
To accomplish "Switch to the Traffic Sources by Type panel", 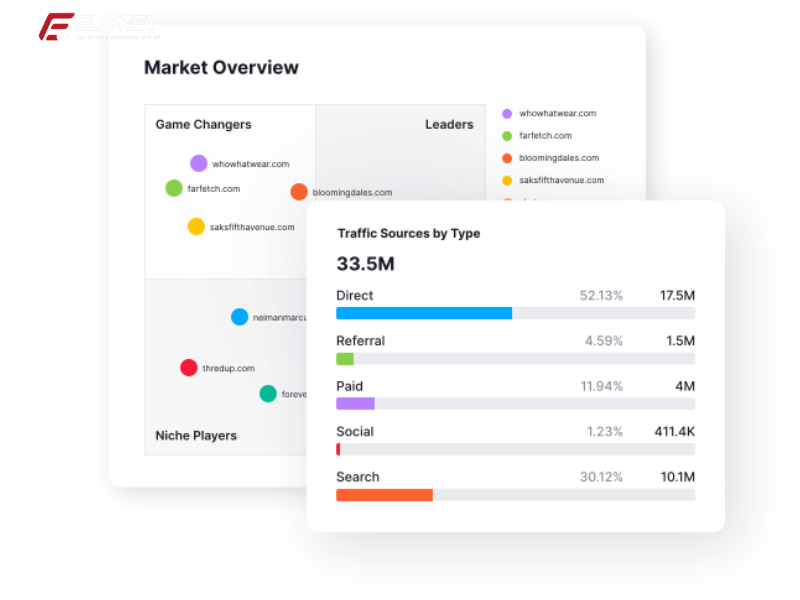I will [409, 233].
